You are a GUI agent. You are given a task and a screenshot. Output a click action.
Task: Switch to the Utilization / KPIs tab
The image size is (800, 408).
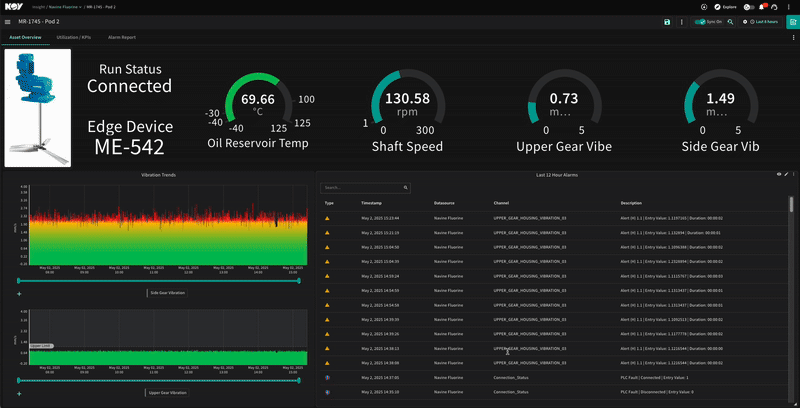click(74, 38)
